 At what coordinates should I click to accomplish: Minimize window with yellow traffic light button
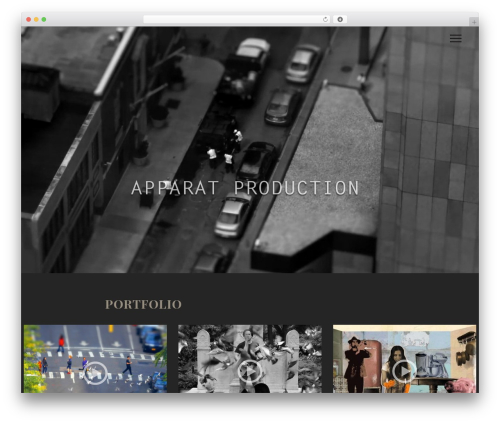[36, 19]
